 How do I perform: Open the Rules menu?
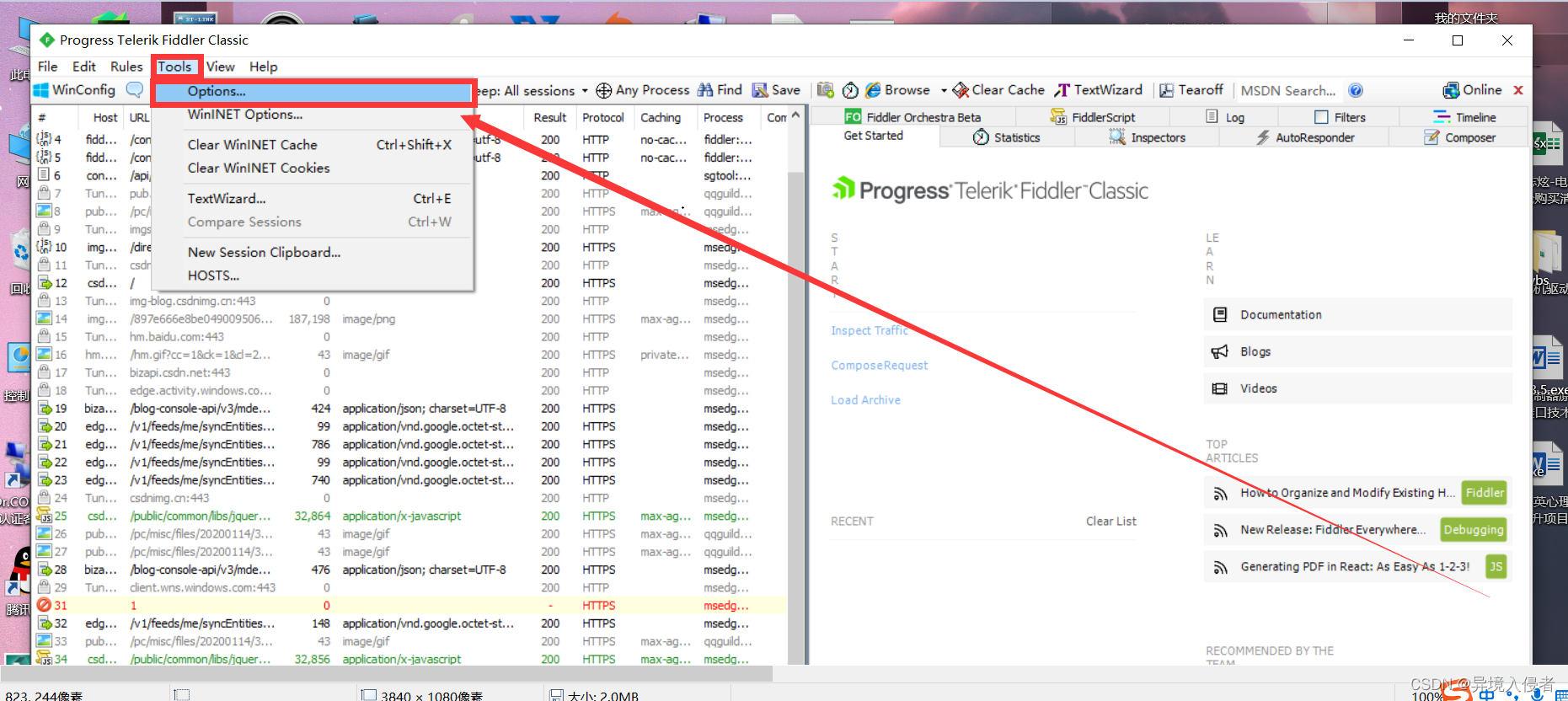coord(126,67)
